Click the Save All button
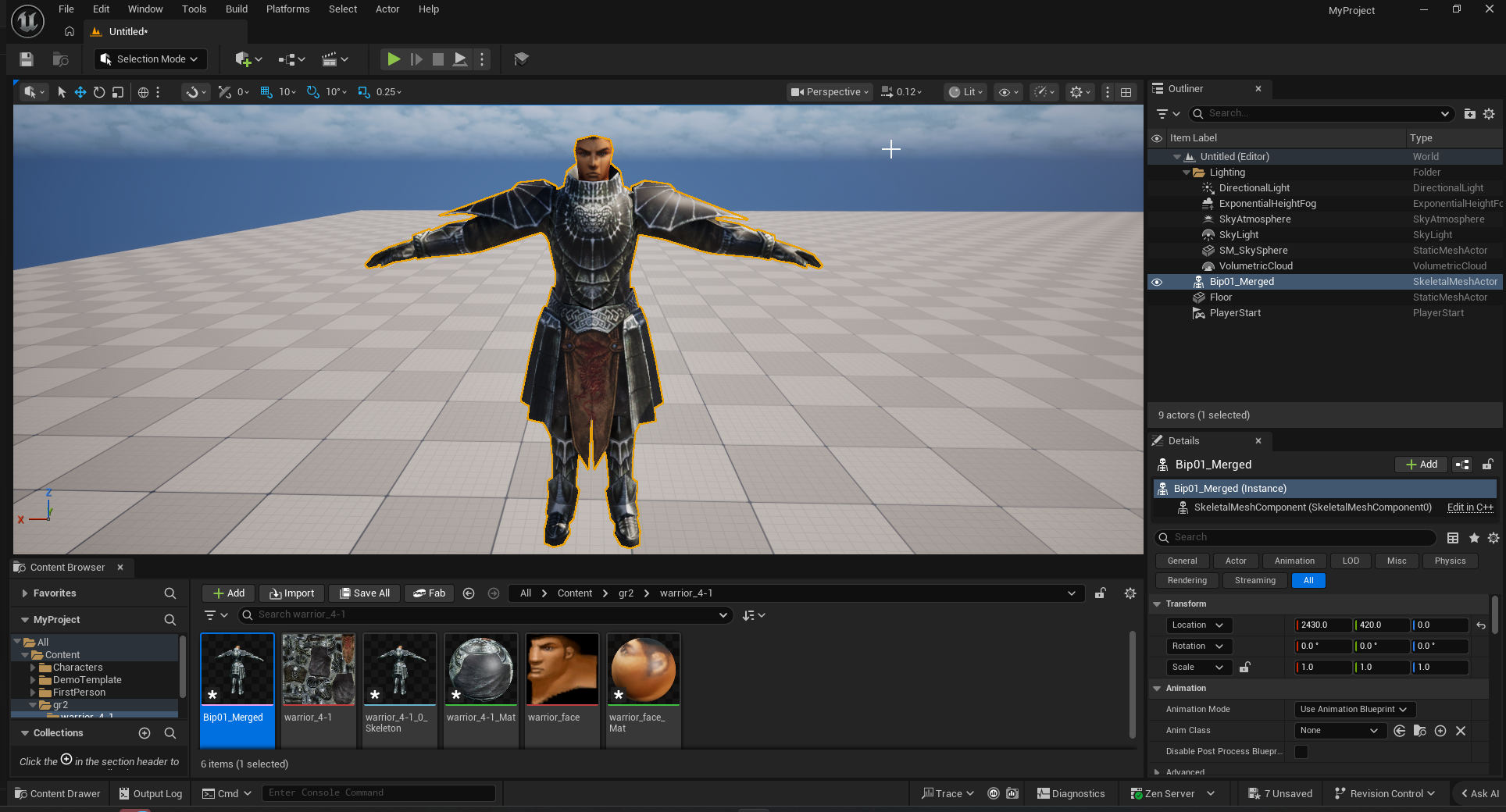Image resolution: width=1506 pixels, height=812 pixels. [365, 593]
